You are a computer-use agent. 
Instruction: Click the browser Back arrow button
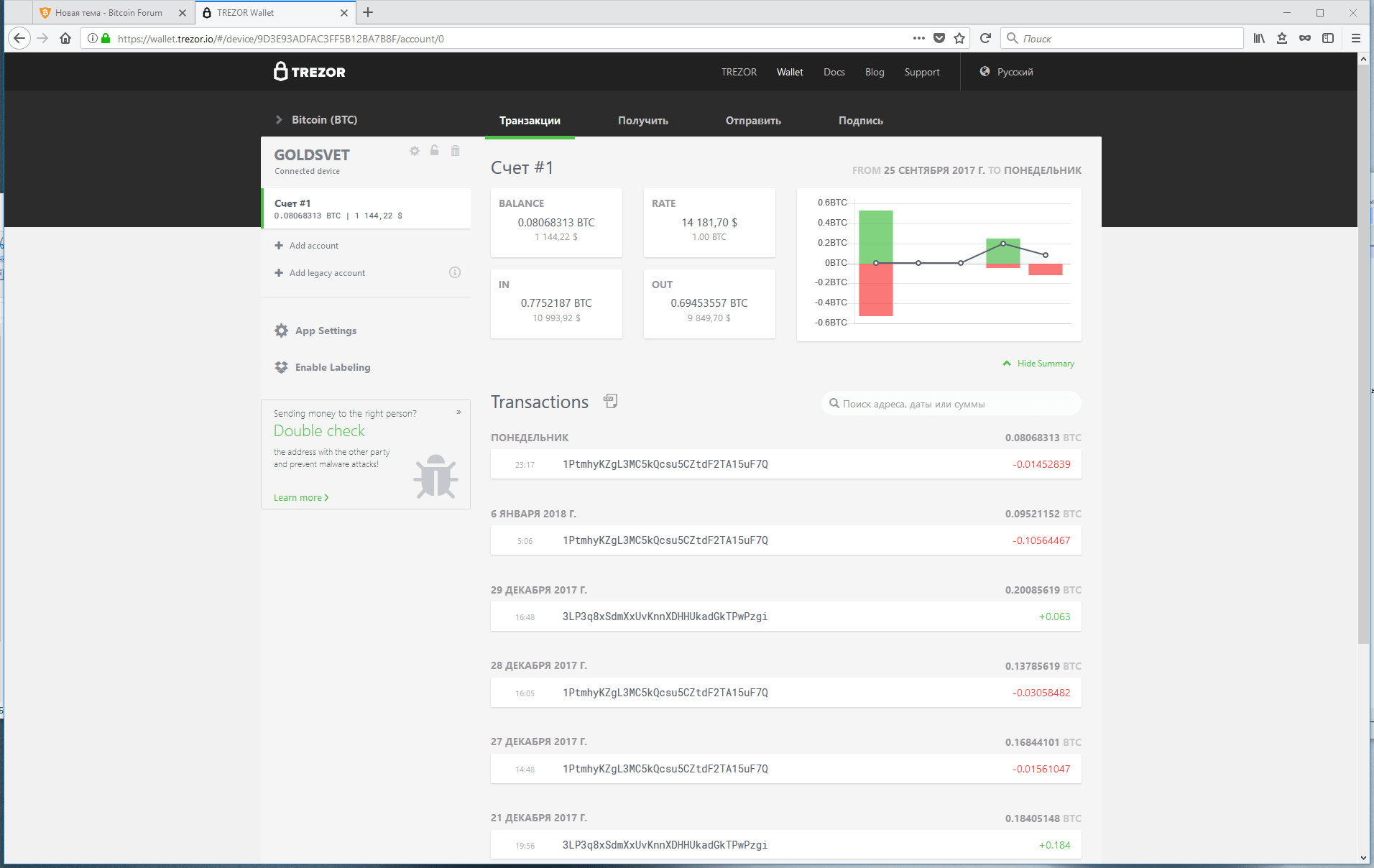coord(19,38)
